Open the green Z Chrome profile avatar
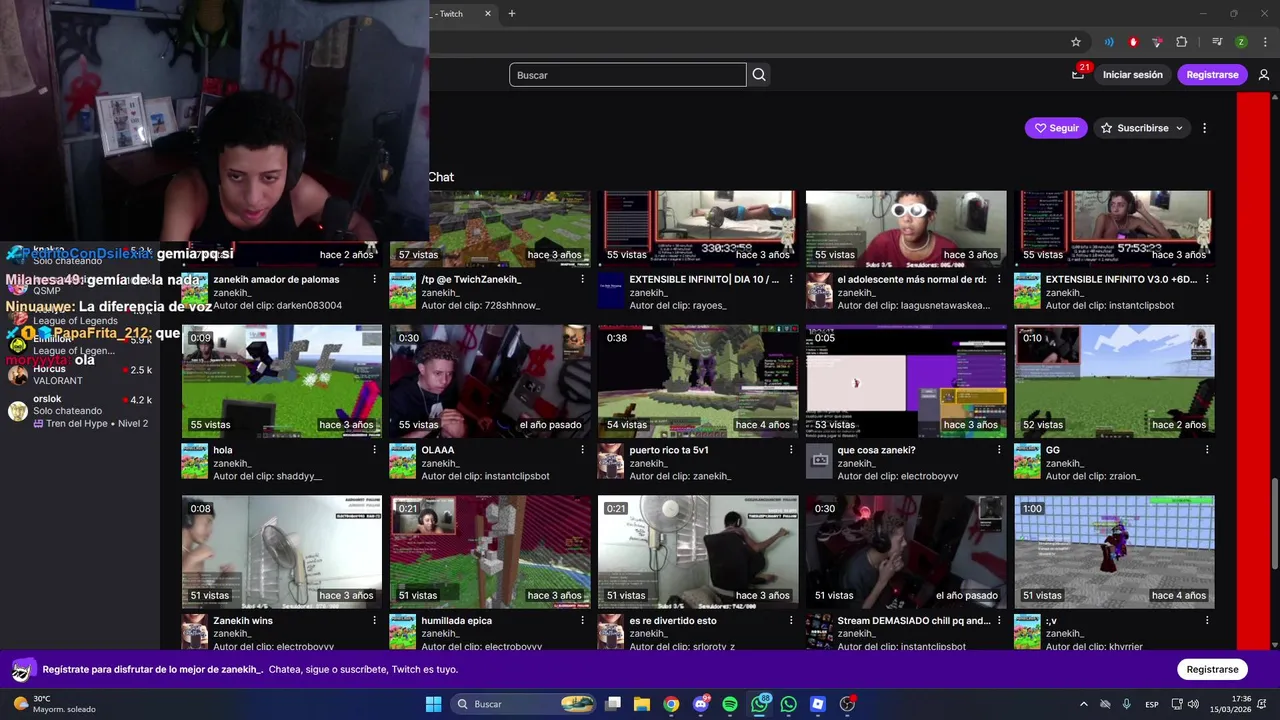Screen dimensions: 1280x720 click(x=1241, y=42)
